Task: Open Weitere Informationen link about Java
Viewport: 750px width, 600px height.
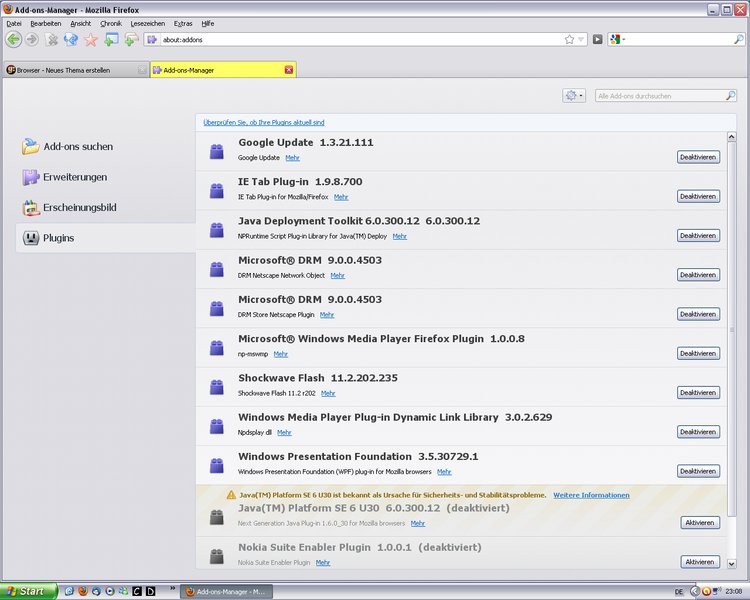Action: 591,495
